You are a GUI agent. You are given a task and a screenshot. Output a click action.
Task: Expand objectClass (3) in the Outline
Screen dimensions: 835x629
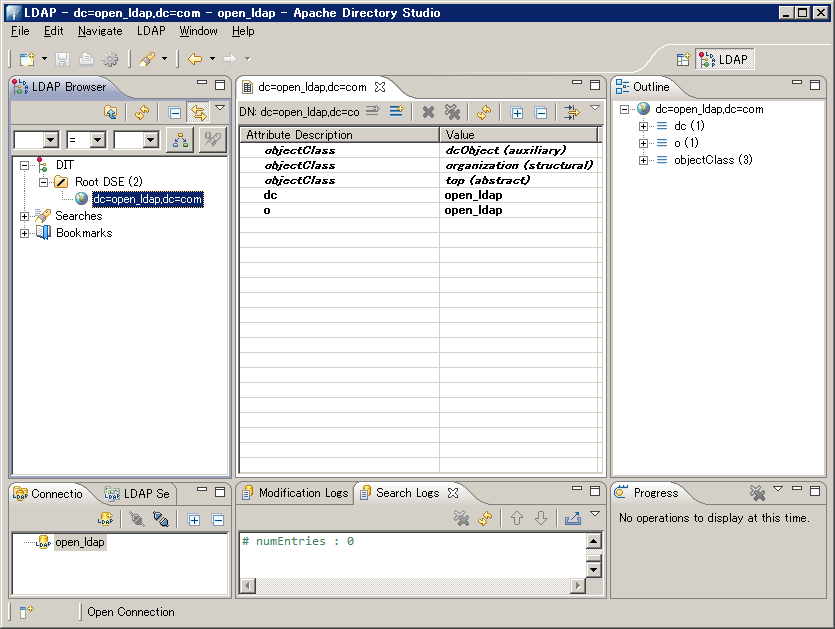click(643, 160)
